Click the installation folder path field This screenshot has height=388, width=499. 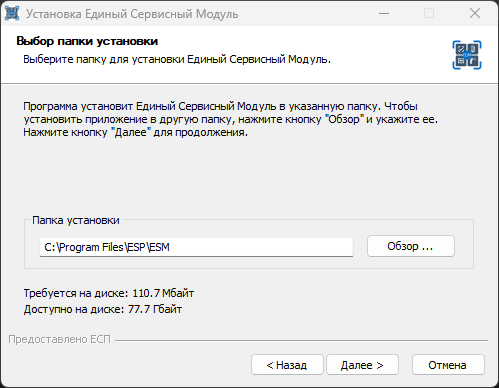point(196,247)
